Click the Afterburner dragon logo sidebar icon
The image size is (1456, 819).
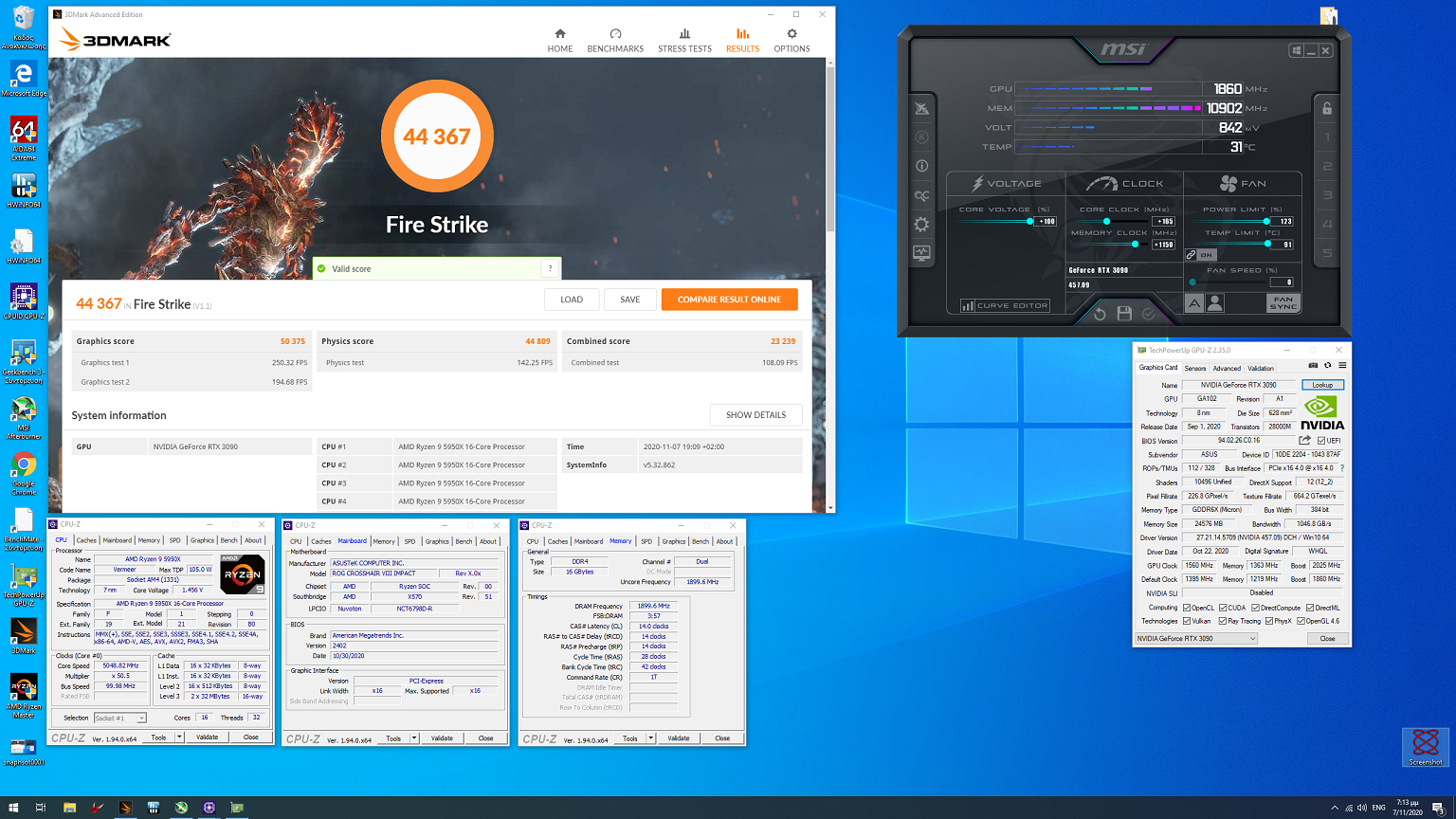pos(921,108)
